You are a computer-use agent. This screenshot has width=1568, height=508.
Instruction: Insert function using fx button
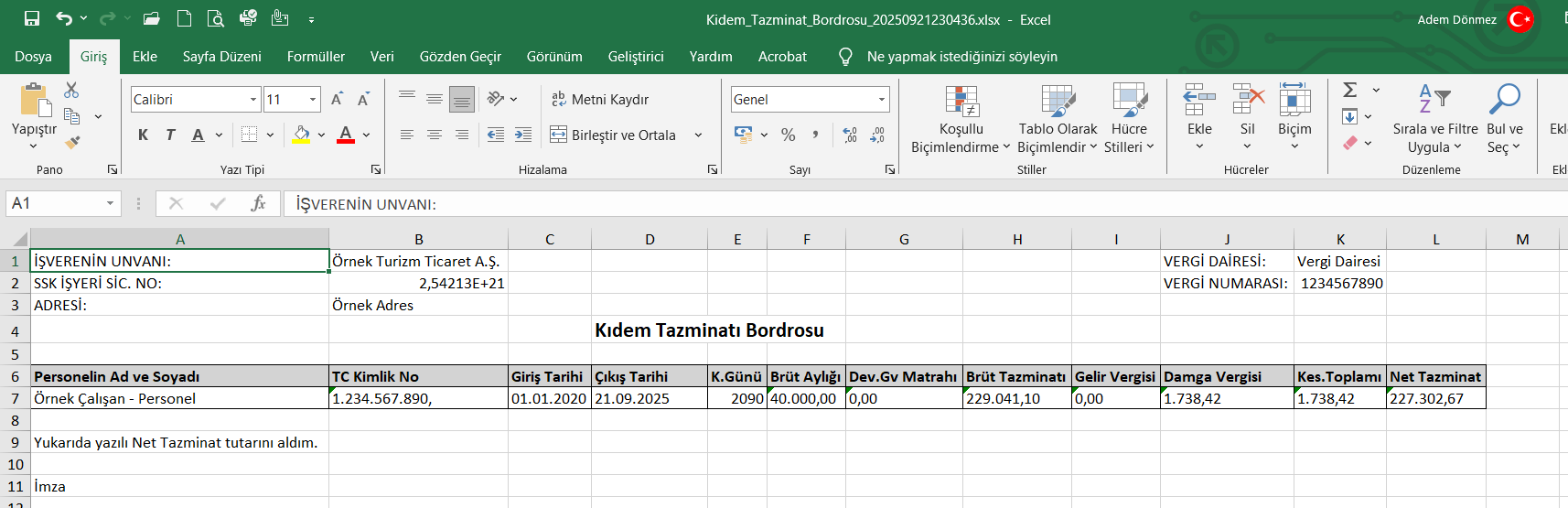[x=258, y=203]
